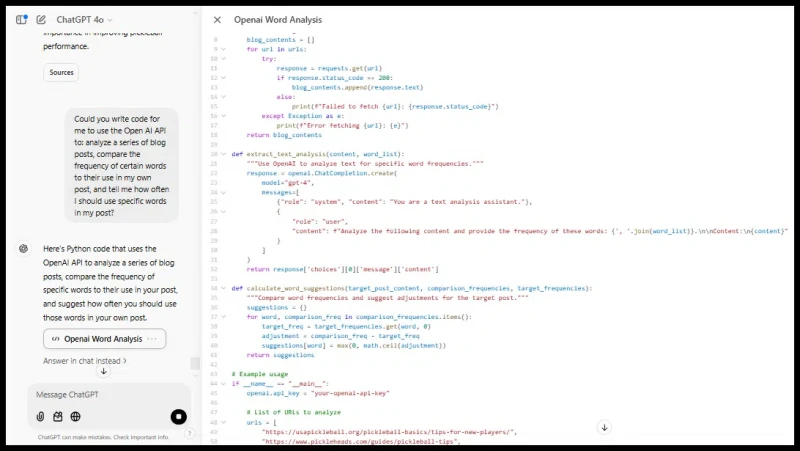Enable web search with the globe icon
This screenshot has width=800, height=451.
coord(76,416)
